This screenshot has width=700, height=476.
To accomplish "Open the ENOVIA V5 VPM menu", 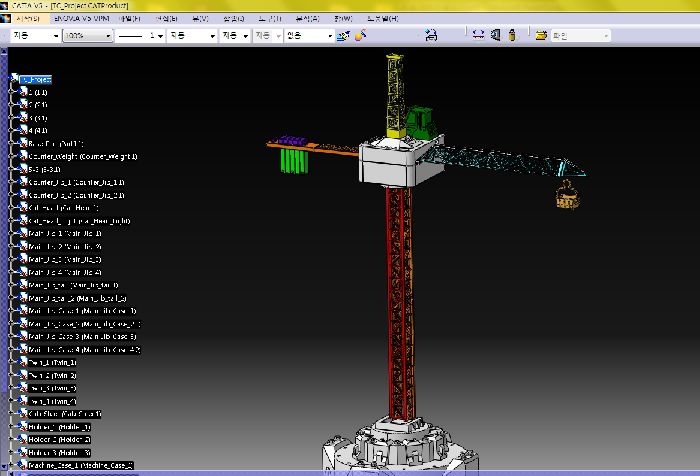I will [x=79, y=19].
